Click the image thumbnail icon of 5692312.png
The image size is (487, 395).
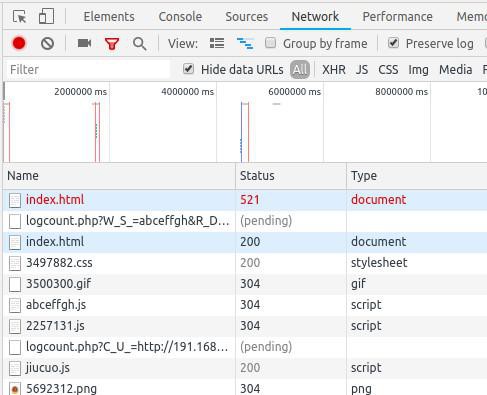point(15,389)
